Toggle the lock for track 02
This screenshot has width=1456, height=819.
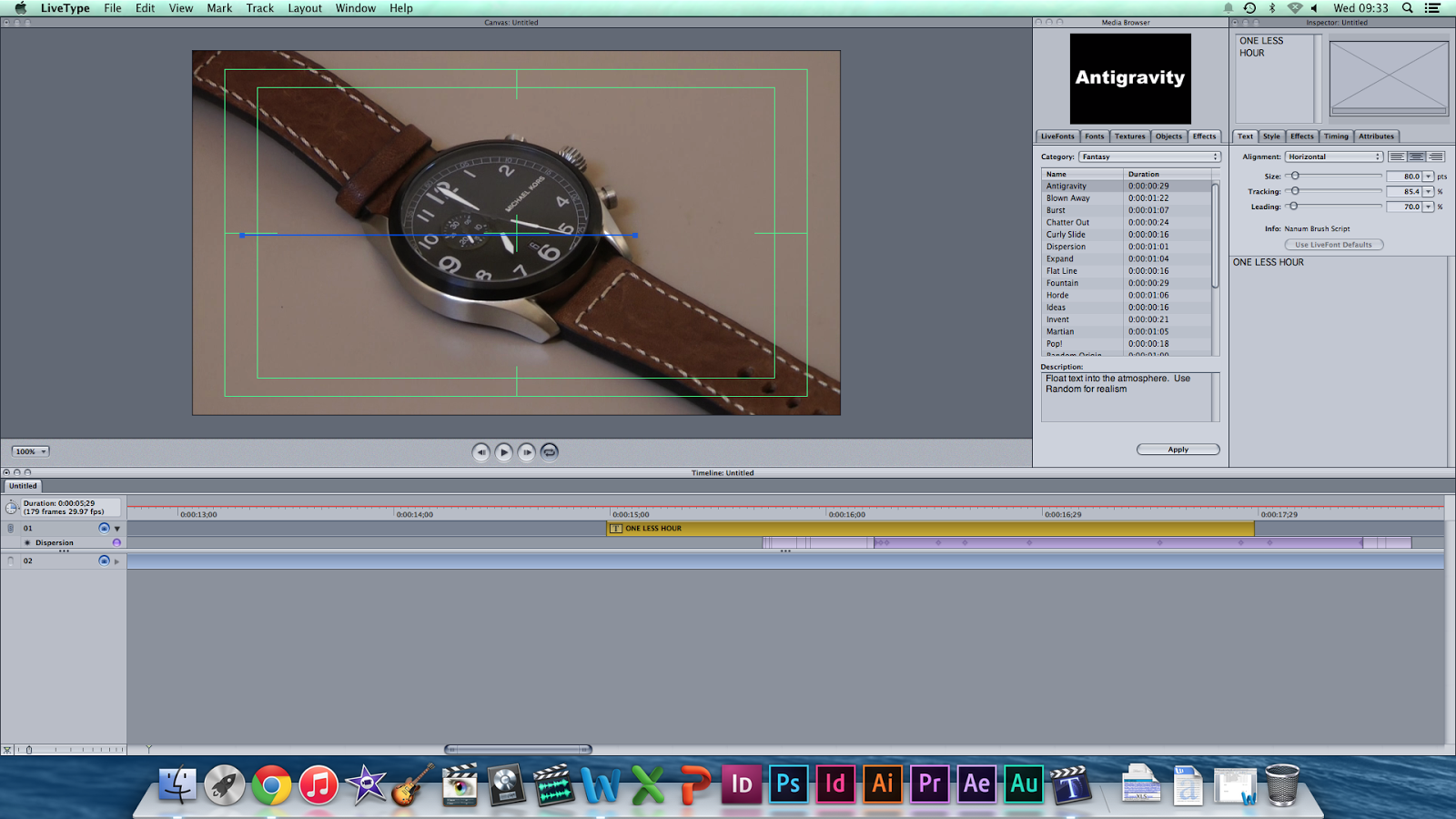click(x=11, y=561)
